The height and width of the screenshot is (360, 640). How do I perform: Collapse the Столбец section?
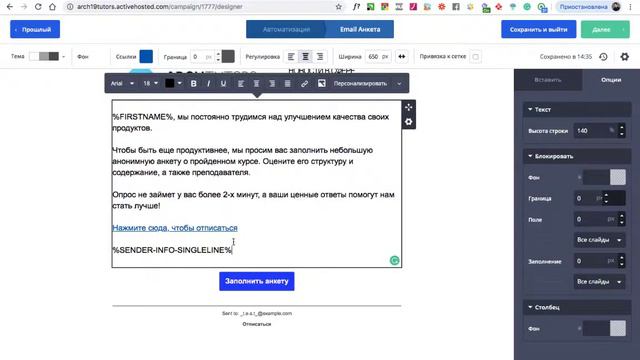click(577, 307)
